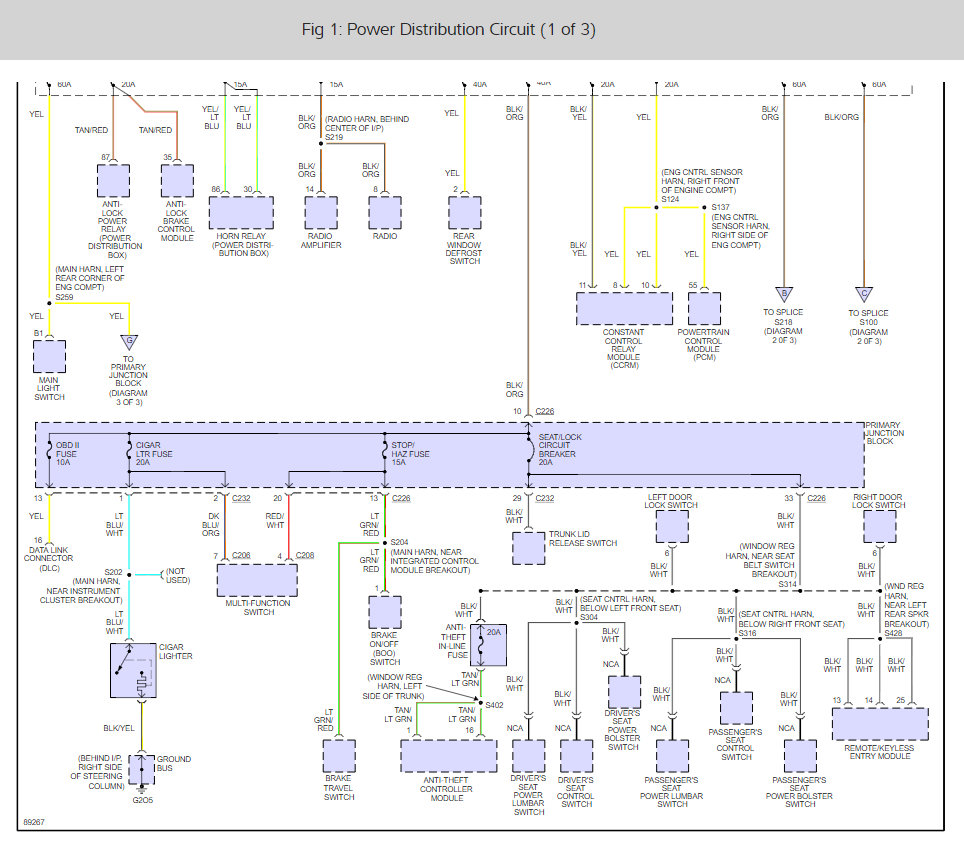
Task: Click the 'DK BLU/ORG' wire label
Action: [x=210, y=525]
